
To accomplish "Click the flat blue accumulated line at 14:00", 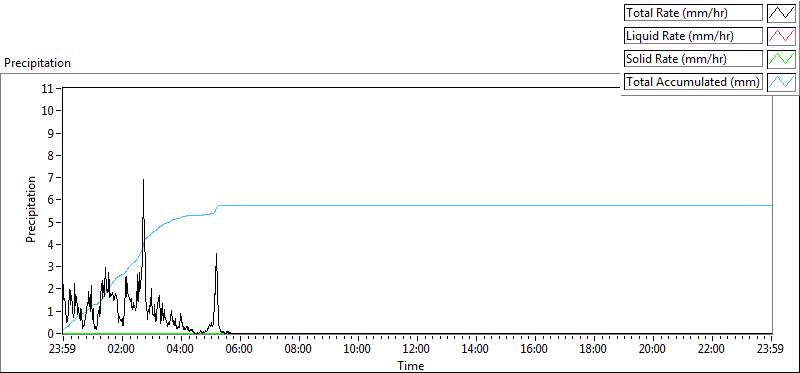I will point(476,205).
